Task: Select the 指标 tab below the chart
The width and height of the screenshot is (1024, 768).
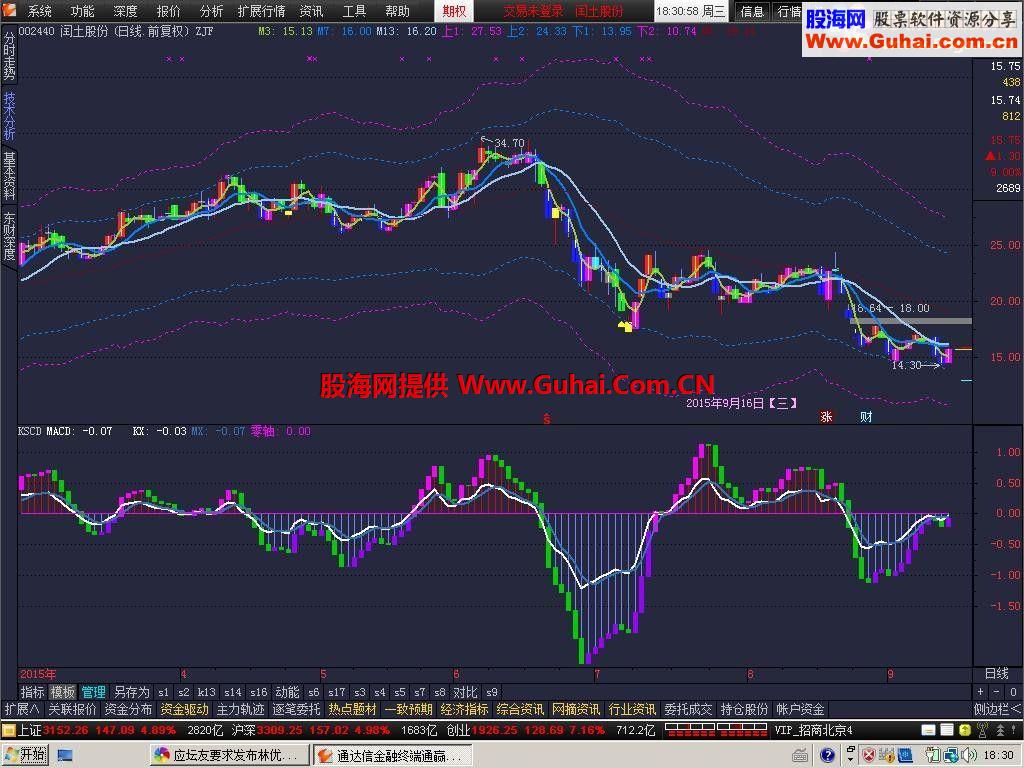Action: (32, 692)
